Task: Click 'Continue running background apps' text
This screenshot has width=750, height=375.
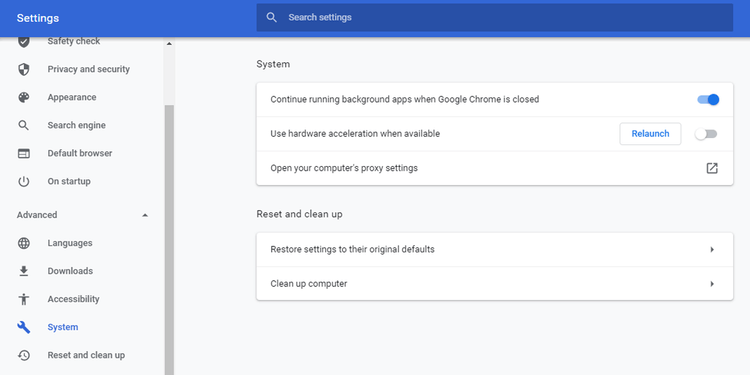Action: pos(405,99)
